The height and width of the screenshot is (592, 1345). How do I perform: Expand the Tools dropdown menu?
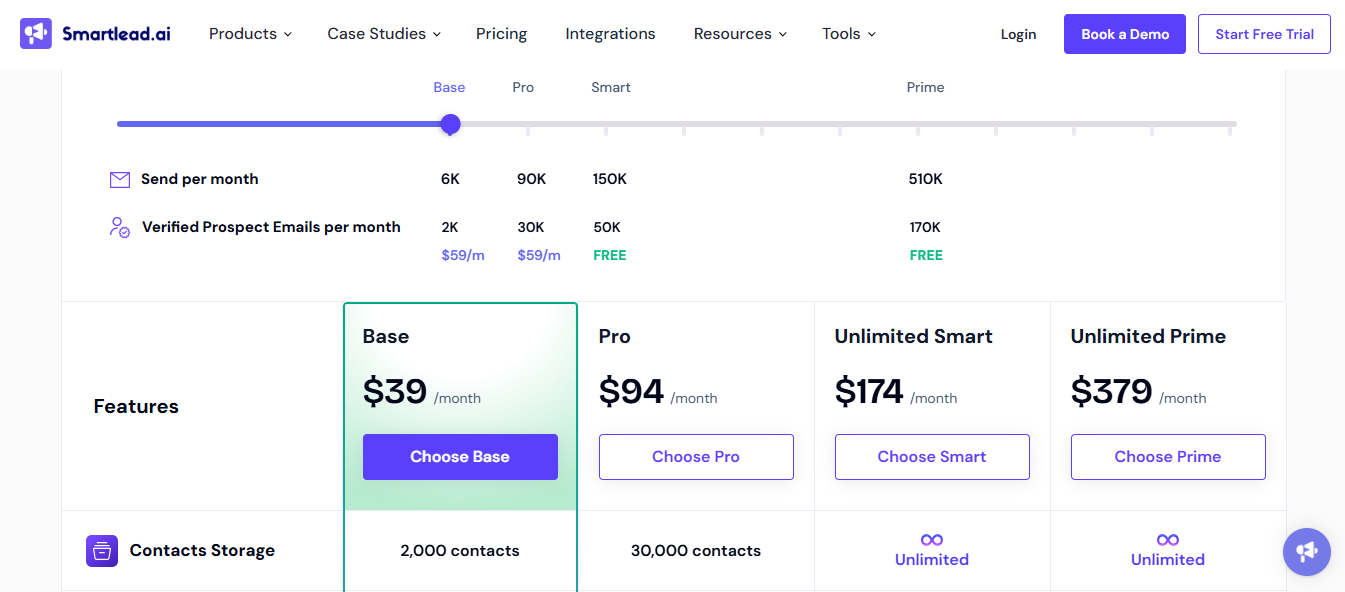[x=847, y=33]
